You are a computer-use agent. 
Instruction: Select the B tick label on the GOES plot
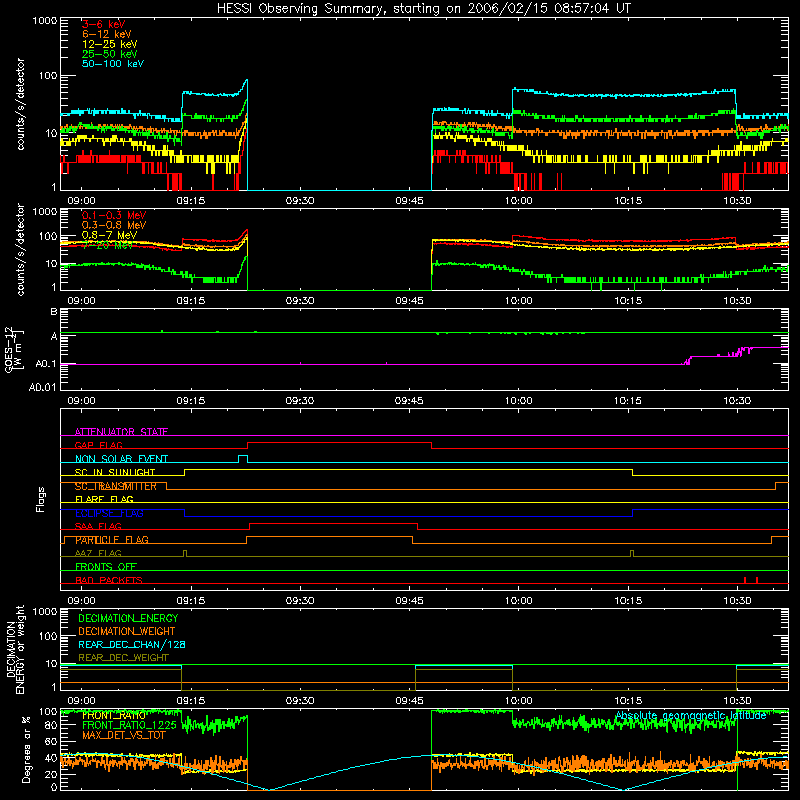tap(54, 311)
